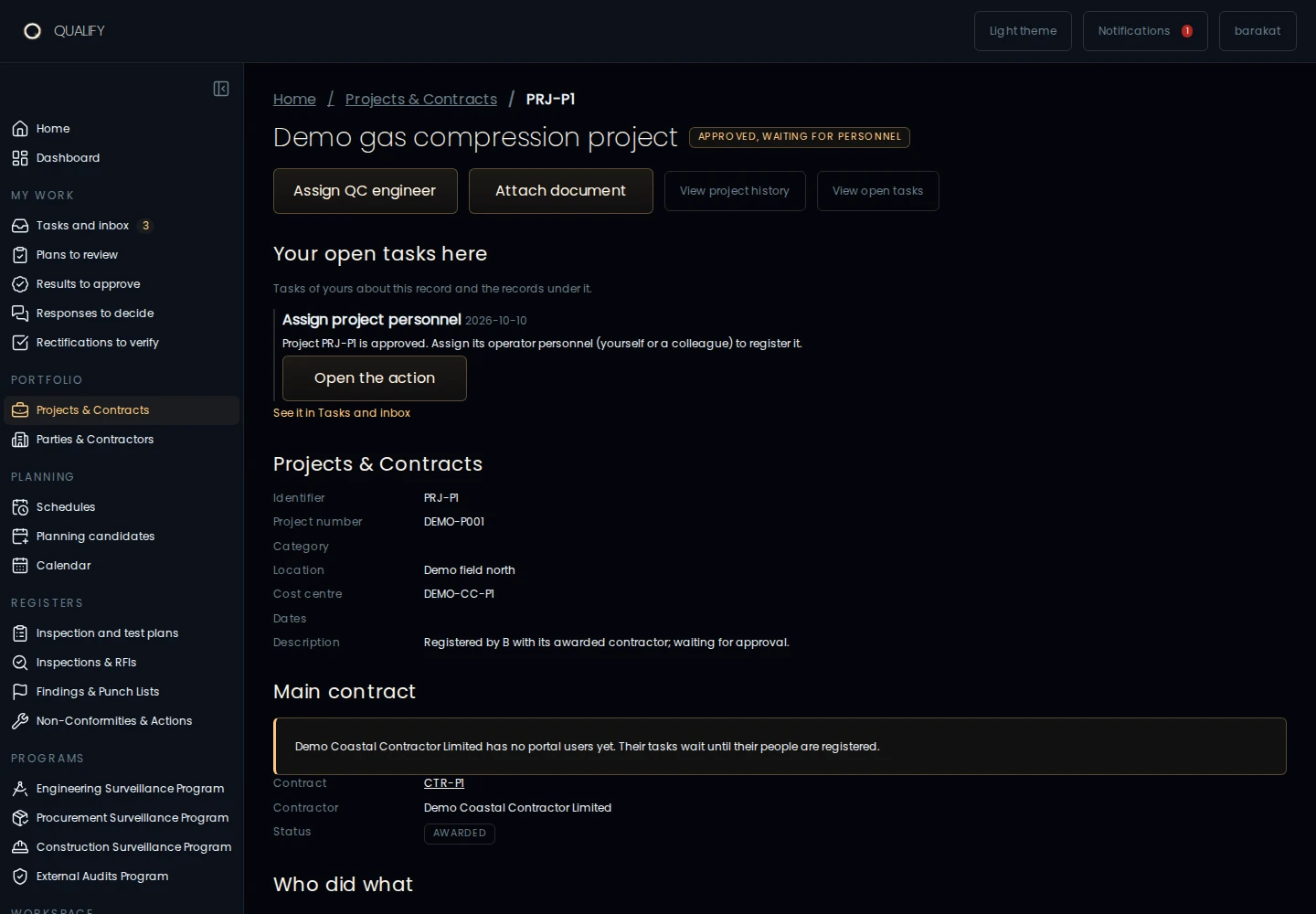This screenshot has height=914, width=1316.
Task: Click the Calendar icon in sidebar
Action: (20, 566)
